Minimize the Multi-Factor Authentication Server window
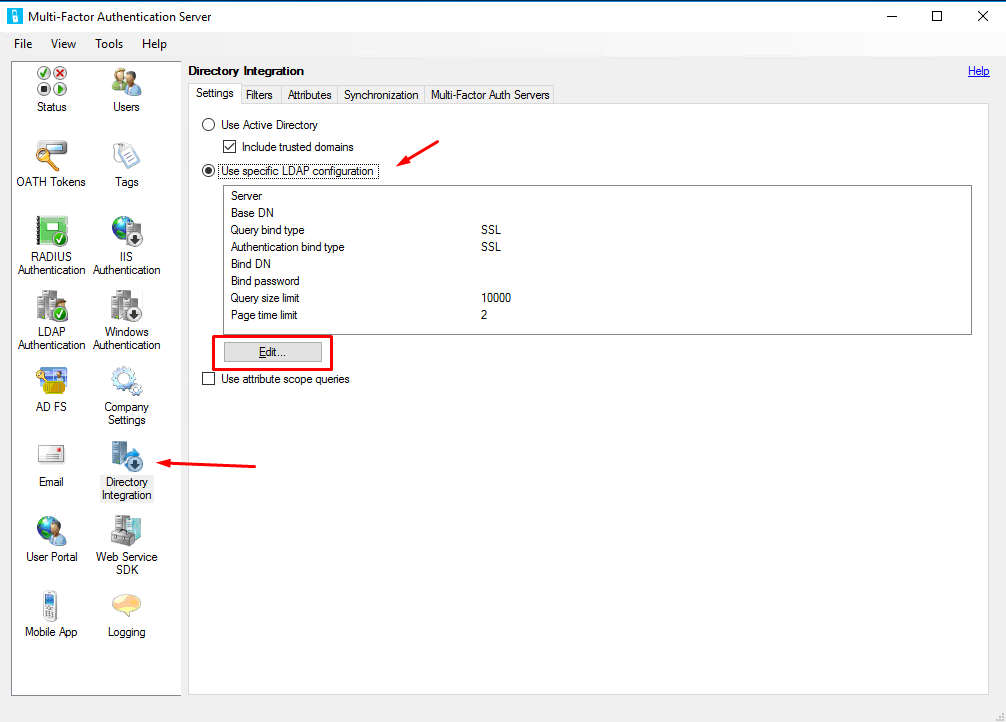This screenshot has height=722, width=1006. 892,16
